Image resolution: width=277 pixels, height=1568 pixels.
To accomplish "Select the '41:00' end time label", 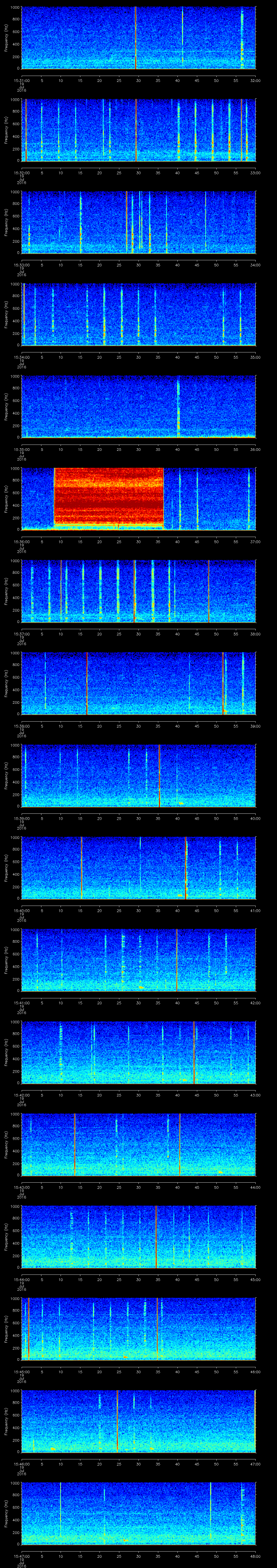I will tap(255, 910).
